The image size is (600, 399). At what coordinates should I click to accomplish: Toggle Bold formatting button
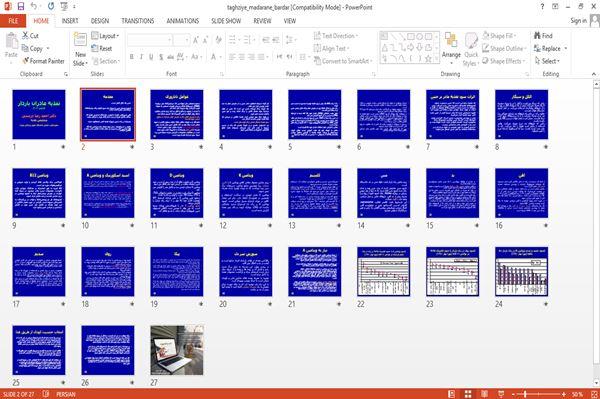click(132, 57)
